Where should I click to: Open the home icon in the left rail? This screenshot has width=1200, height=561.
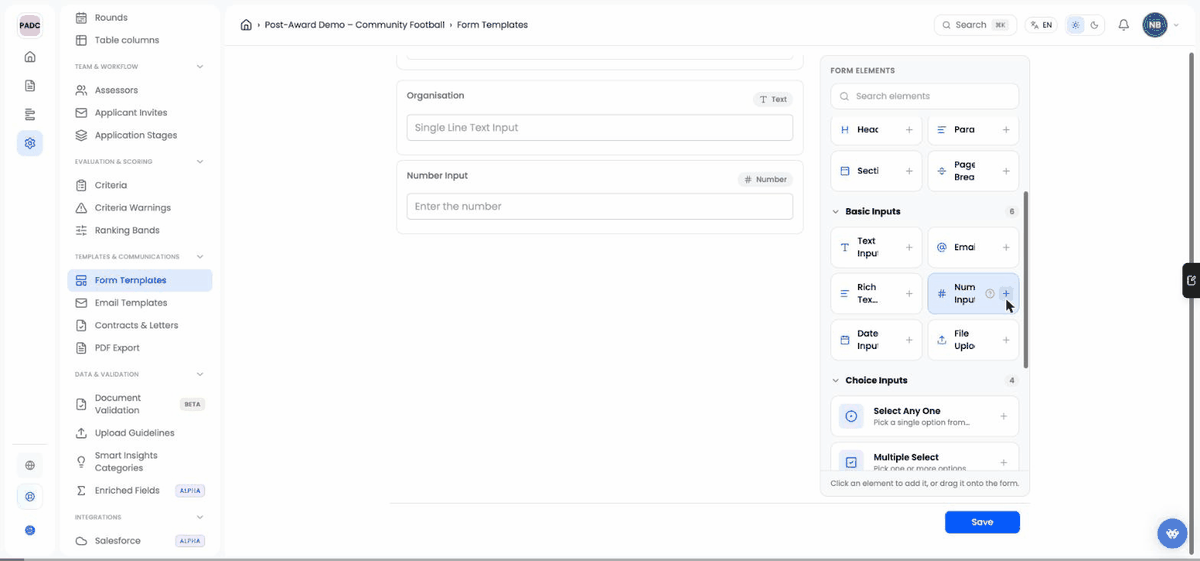coord(30,57)
